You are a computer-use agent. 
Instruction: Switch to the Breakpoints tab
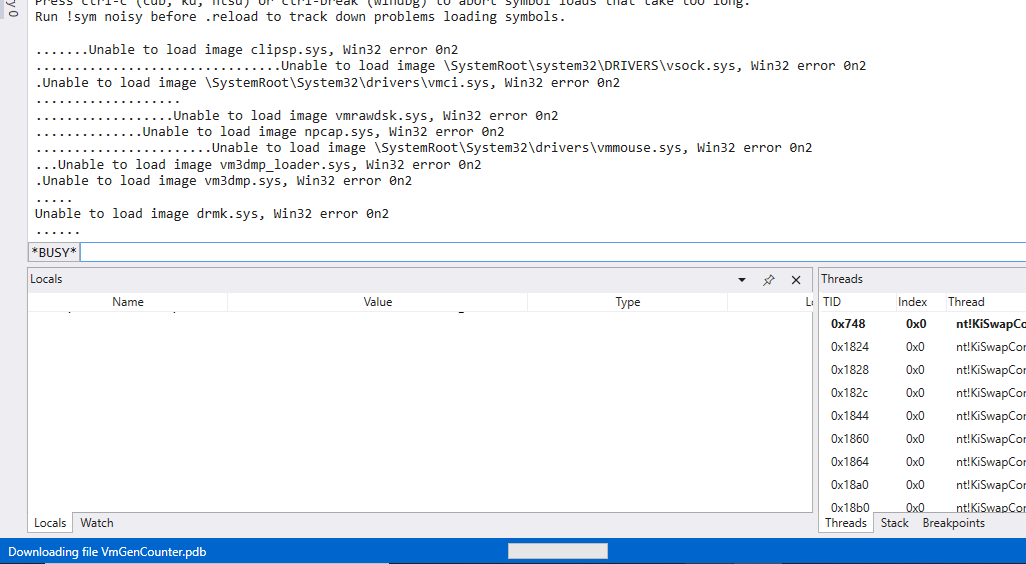953,523
